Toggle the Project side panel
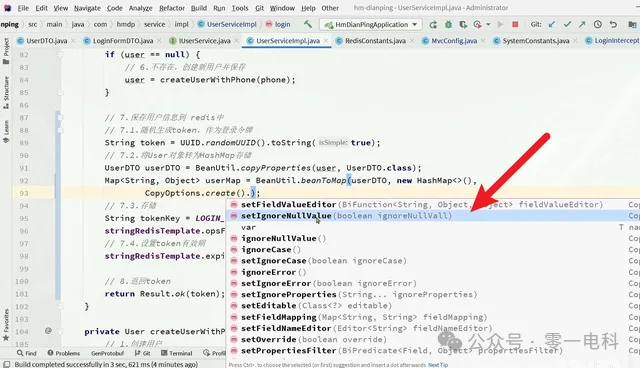The height and width of the screenshot is (368, 640). pos(6,51)
